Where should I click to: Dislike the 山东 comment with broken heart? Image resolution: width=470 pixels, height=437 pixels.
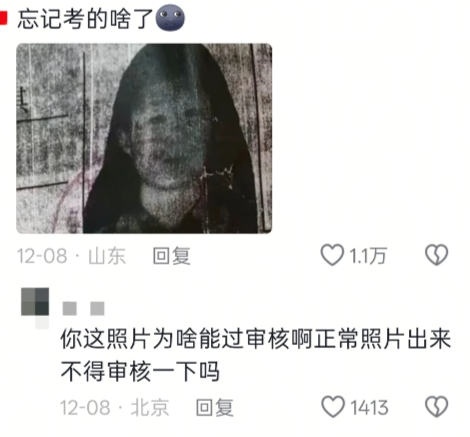click(x=436, y=255)
